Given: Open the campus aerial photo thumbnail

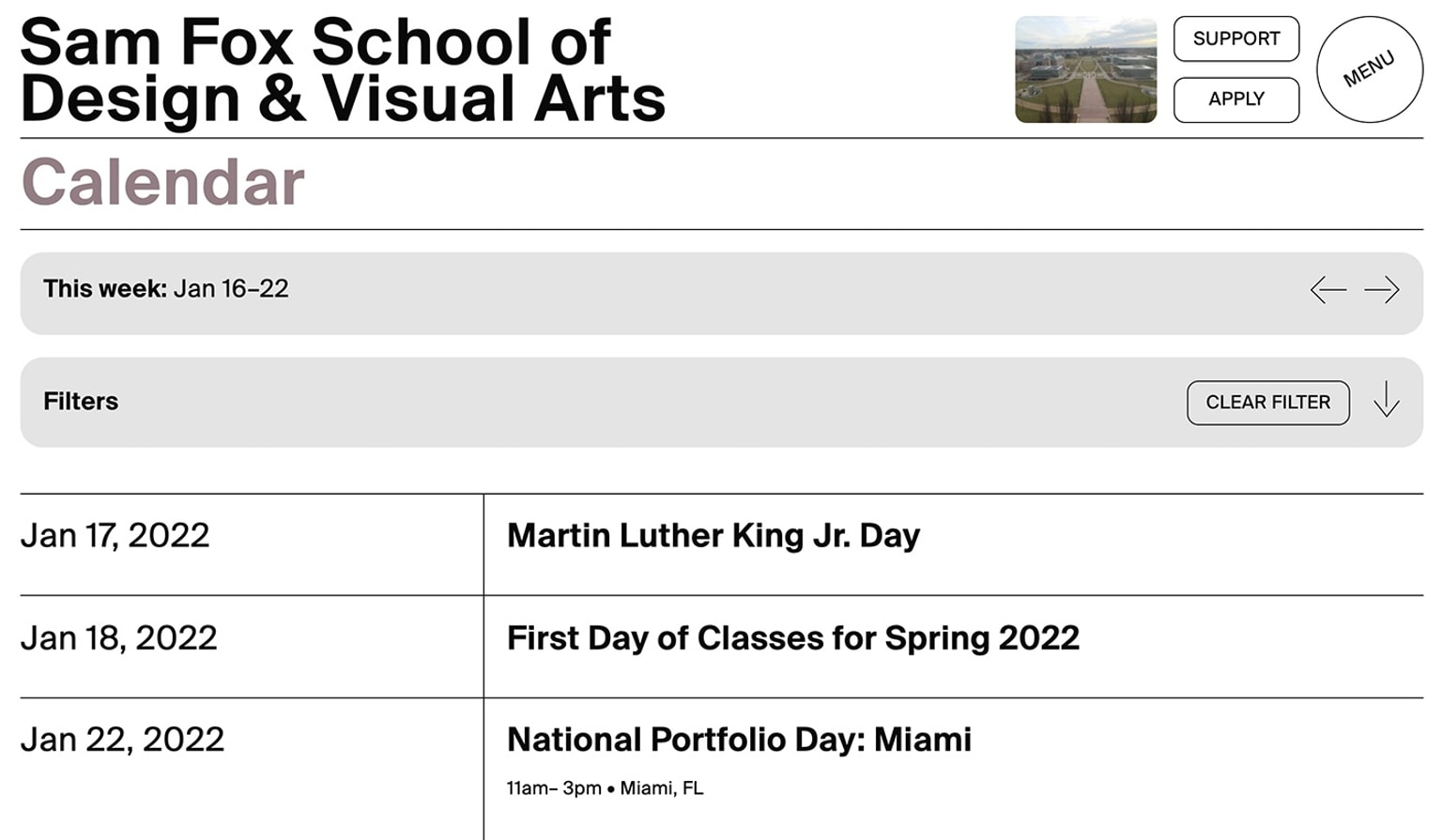Looking at the screenshot, I should [1085, 69].
